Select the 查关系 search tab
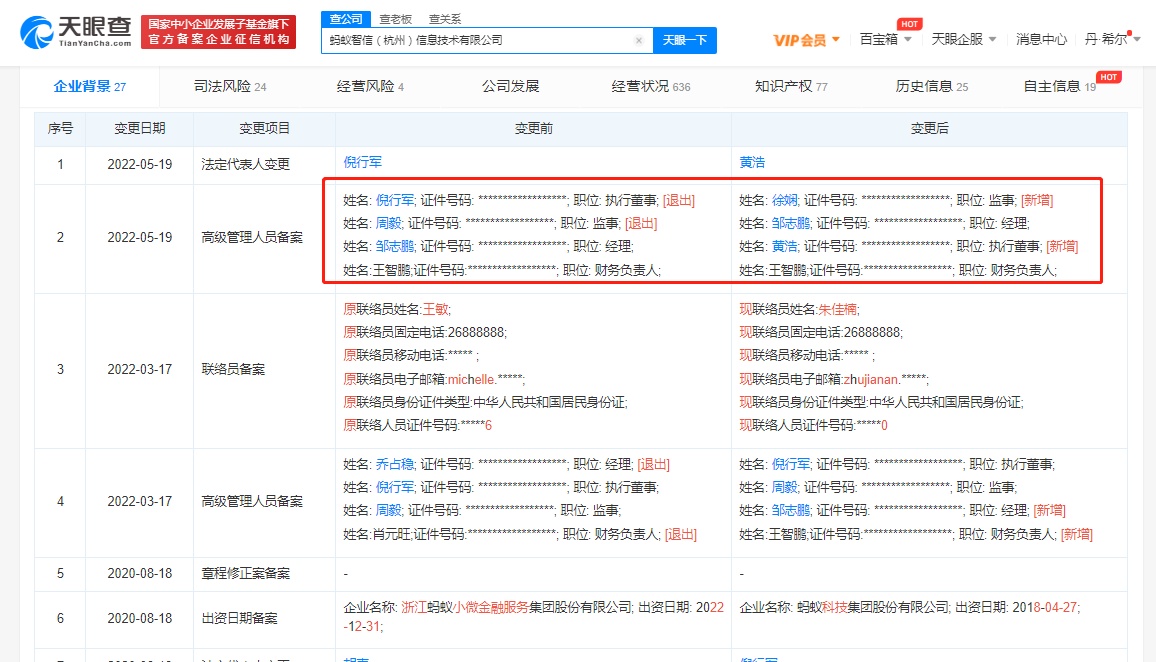The height and width of the screenshot is (662, 1156). click(445, 19)
